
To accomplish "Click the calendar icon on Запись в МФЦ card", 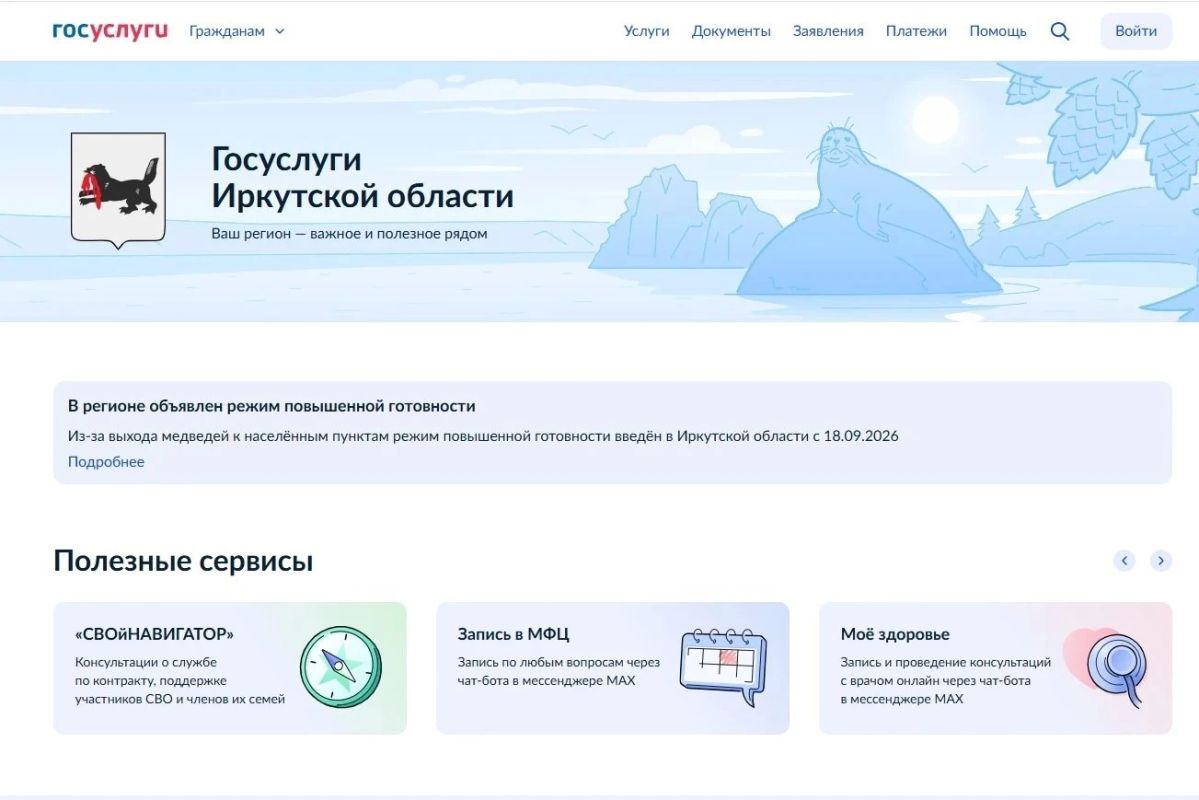I will (723, 668).
